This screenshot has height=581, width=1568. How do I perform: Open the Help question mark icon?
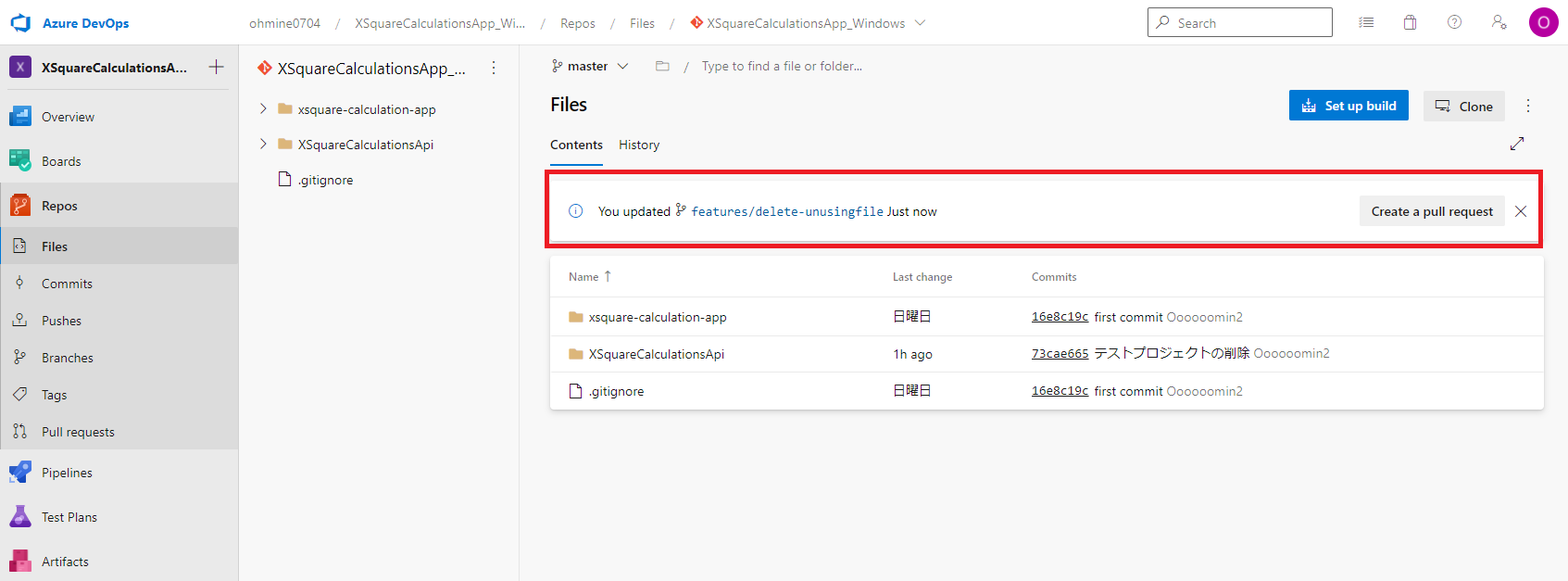coord(1454,22)
